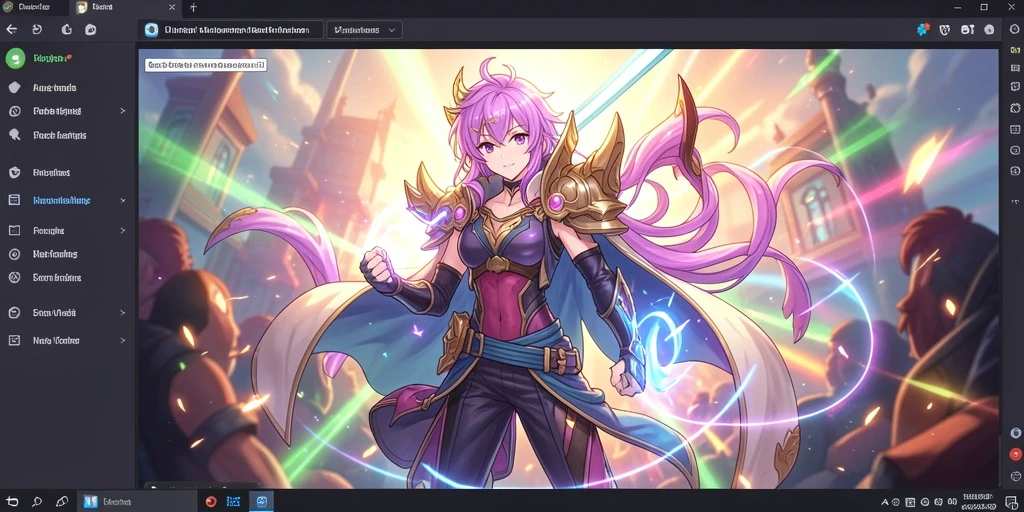Go back with the left arrow button
The width and height of the screenshot is (1024, 512).
11,29
